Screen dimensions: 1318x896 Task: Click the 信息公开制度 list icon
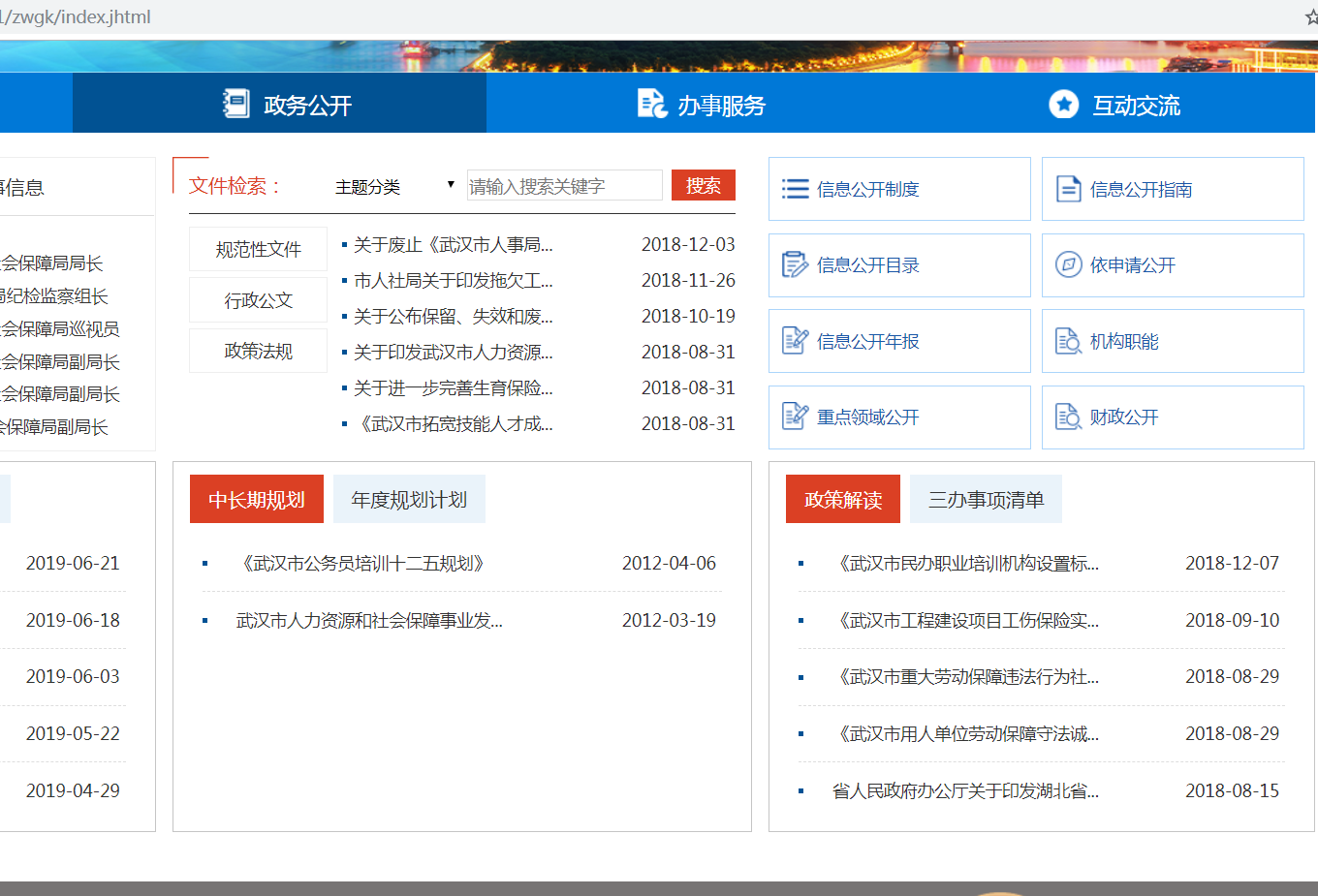tap(795, 189)
